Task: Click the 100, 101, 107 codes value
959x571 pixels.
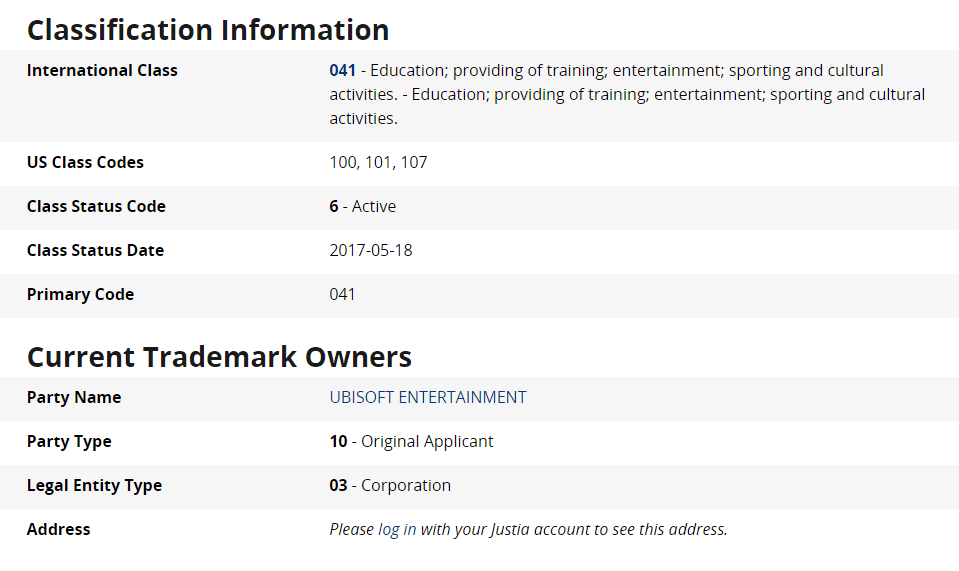Action: pyautogui.click(x=378, y=162)
